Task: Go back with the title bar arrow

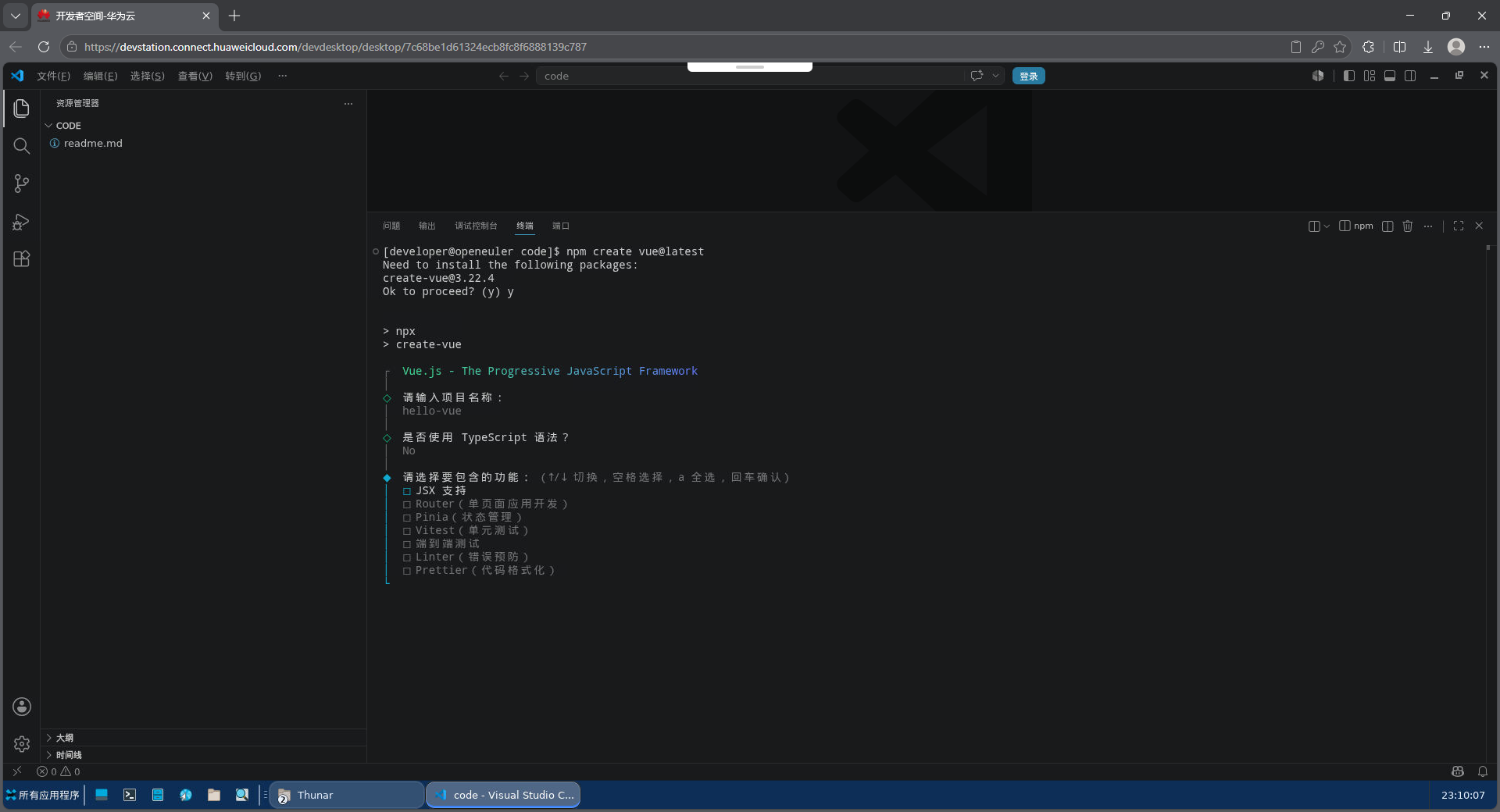Action: click(504, 76)
